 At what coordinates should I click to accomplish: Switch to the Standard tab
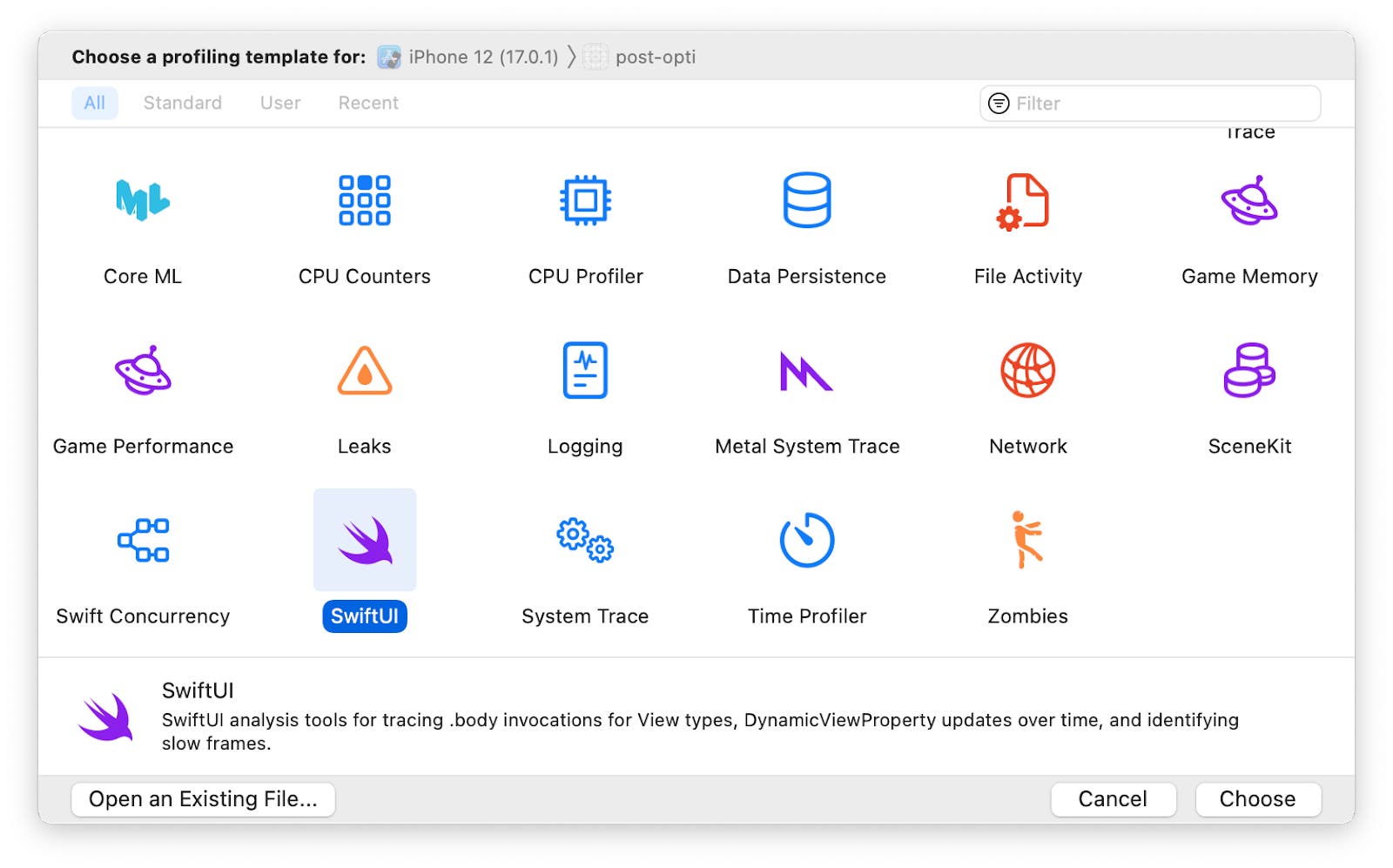coord(181,103)
